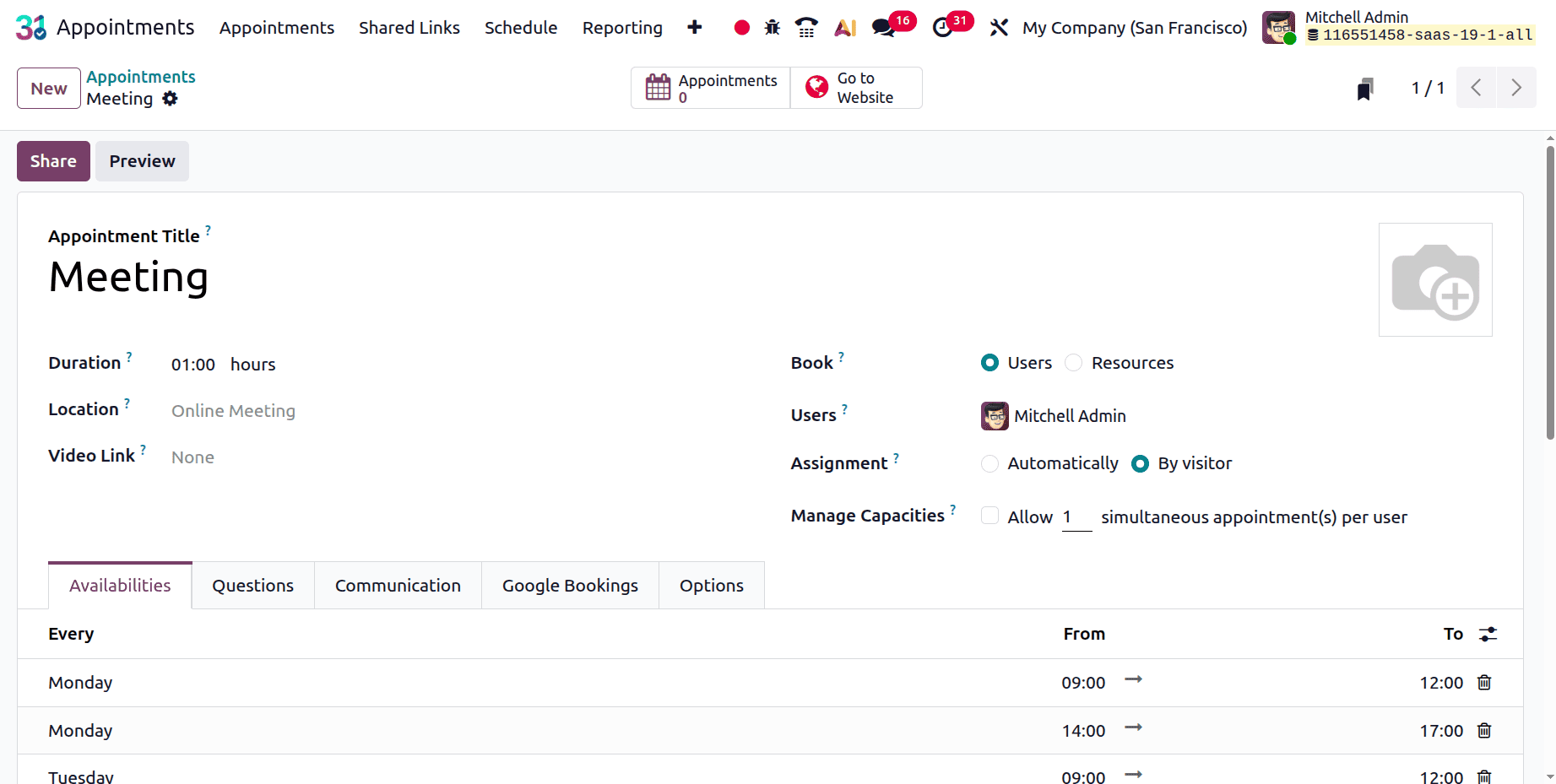Click the Preview button

point(142,161)
